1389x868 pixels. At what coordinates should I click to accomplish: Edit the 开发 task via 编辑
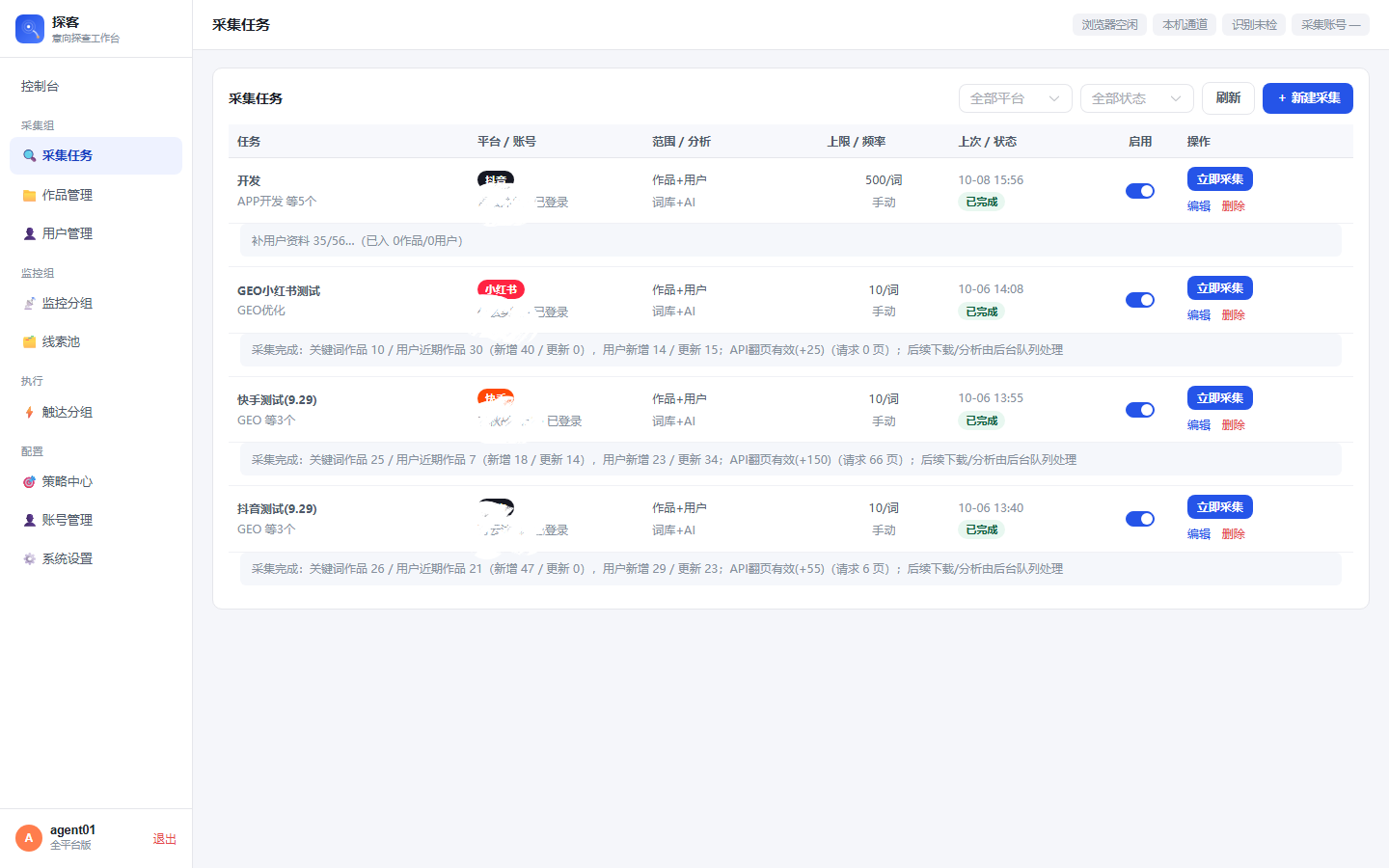(1199, 206)
